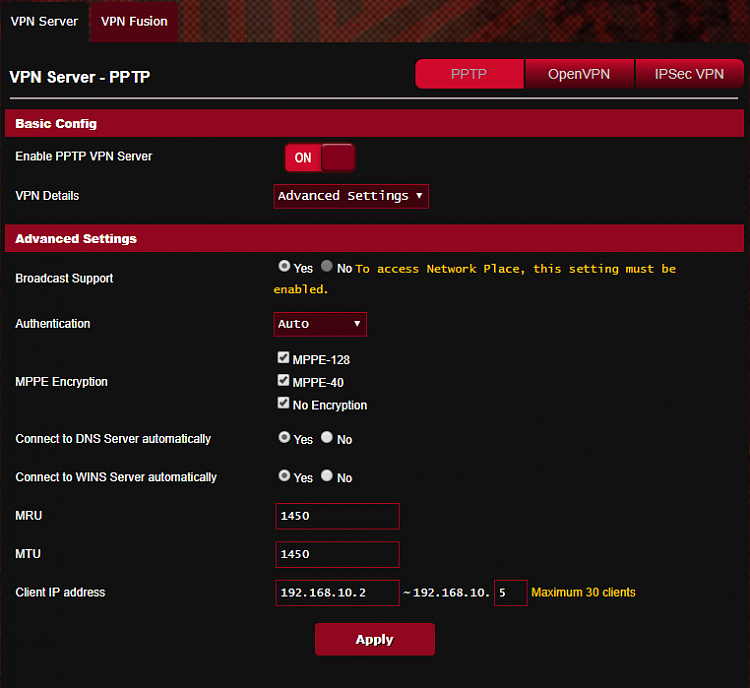Switch to OpenVPN server settings
750x688 pixels.
tap(579, 74)
